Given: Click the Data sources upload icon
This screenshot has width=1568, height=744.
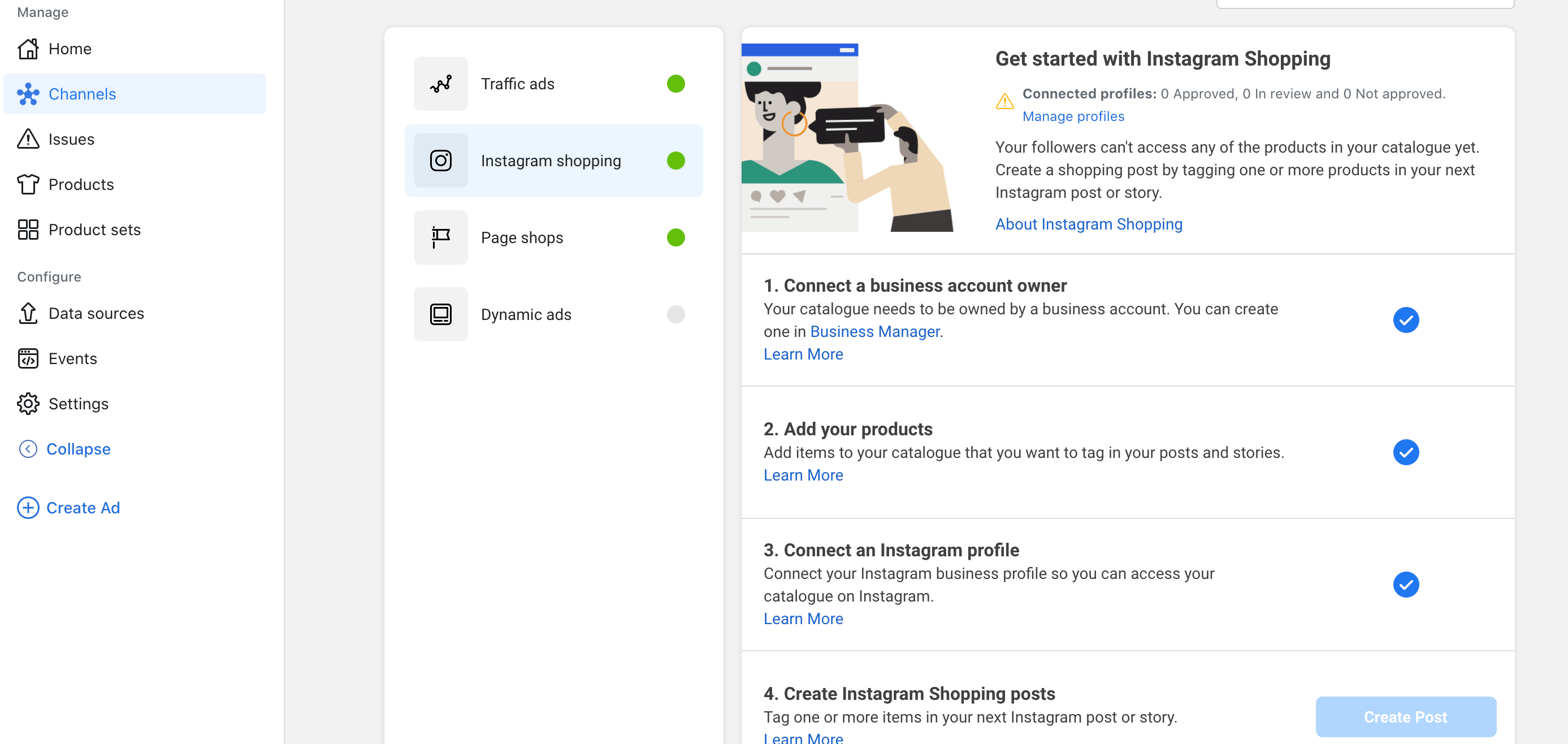Looking at the screenshot, I should click(28, 313).
